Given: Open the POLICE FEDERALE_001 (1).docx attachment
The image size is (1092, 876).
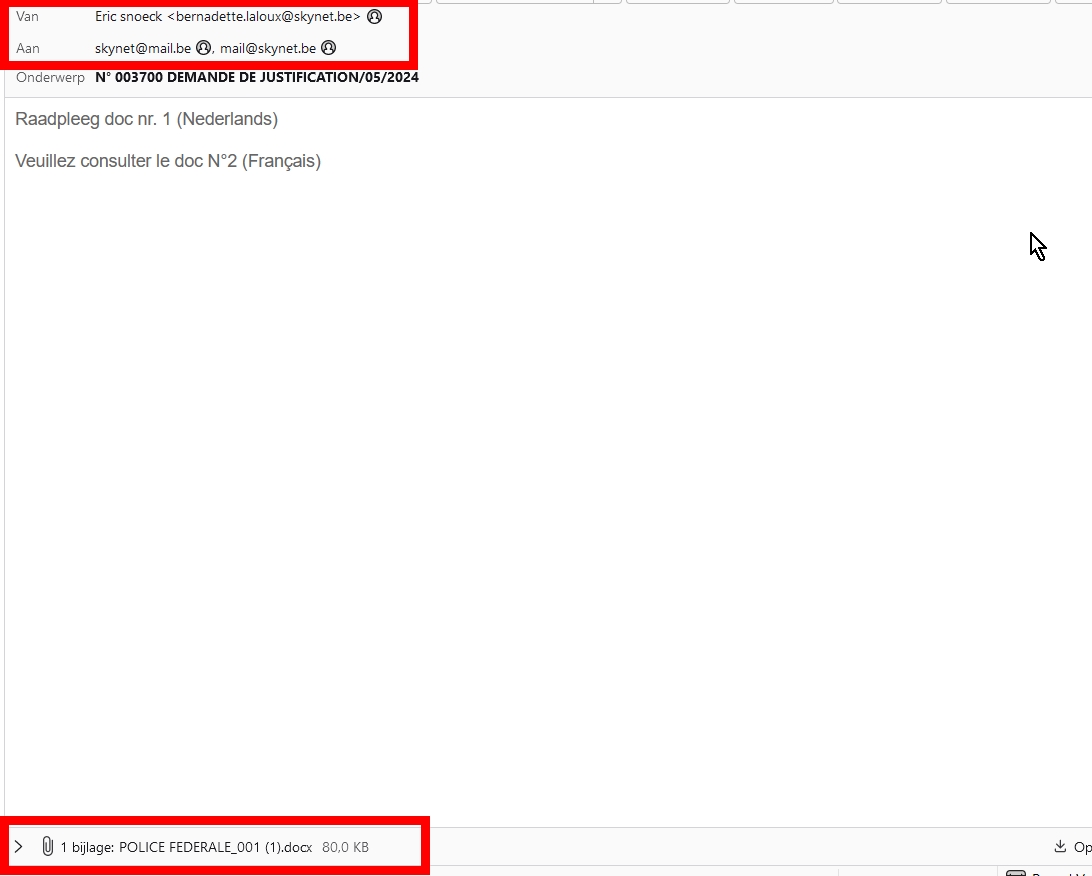Looking at the screenshot, I should click(215, 847).
